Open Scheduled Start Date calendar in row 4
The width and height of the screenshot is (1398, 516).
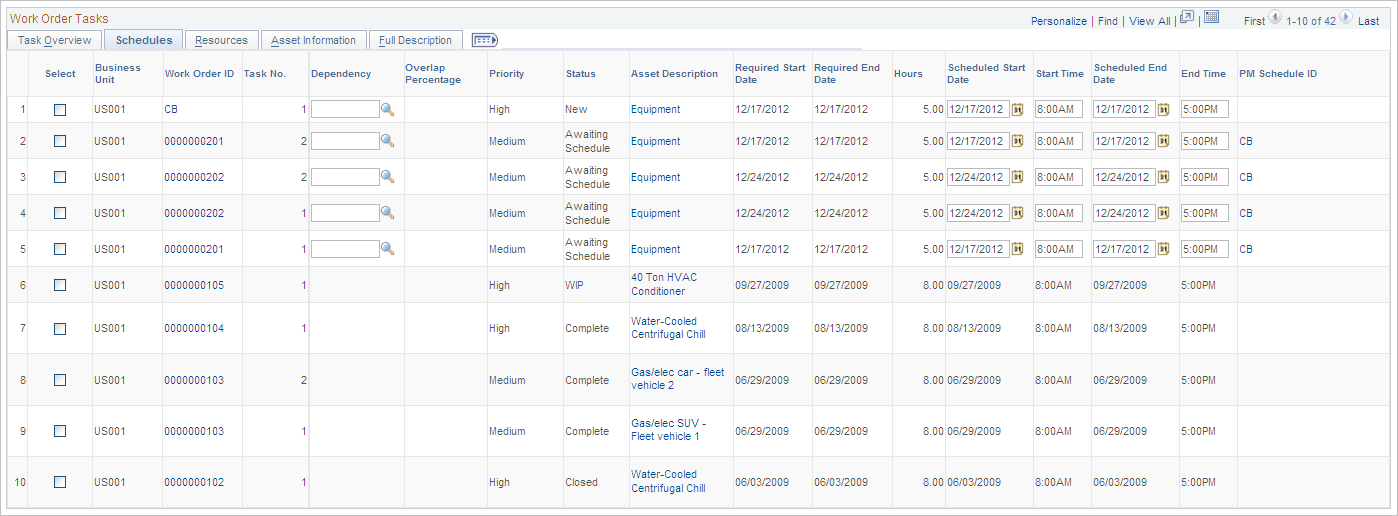tap(1018, 214)
